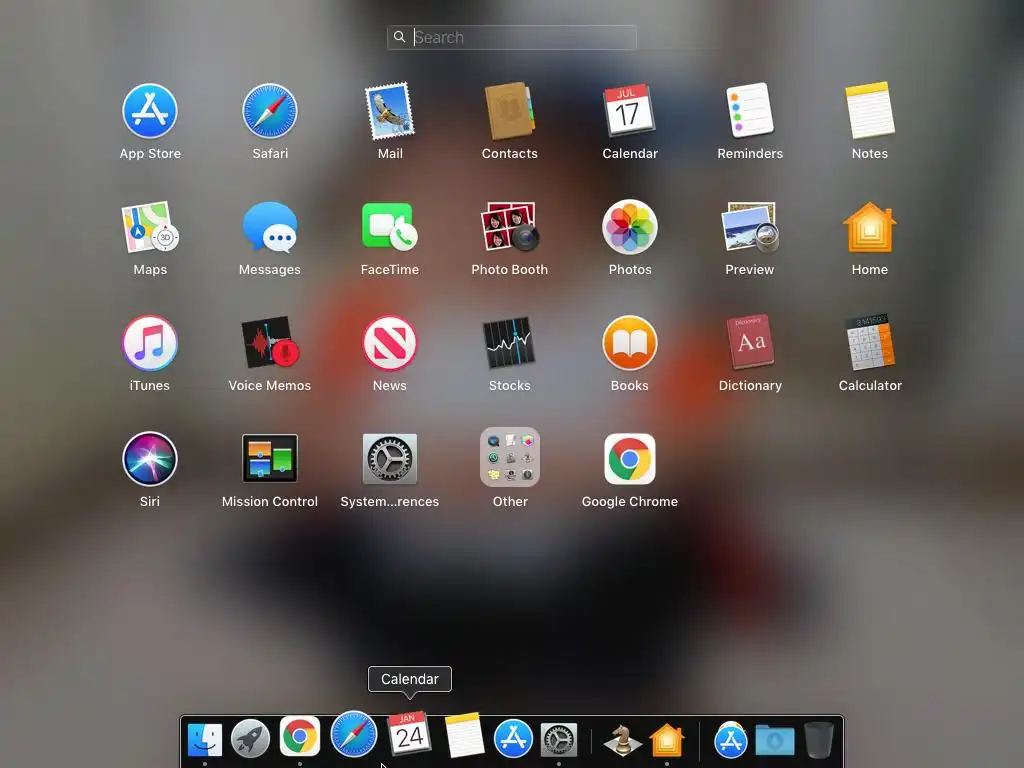
Task: Open Notes from the Dock
Action: coord(464,735)
